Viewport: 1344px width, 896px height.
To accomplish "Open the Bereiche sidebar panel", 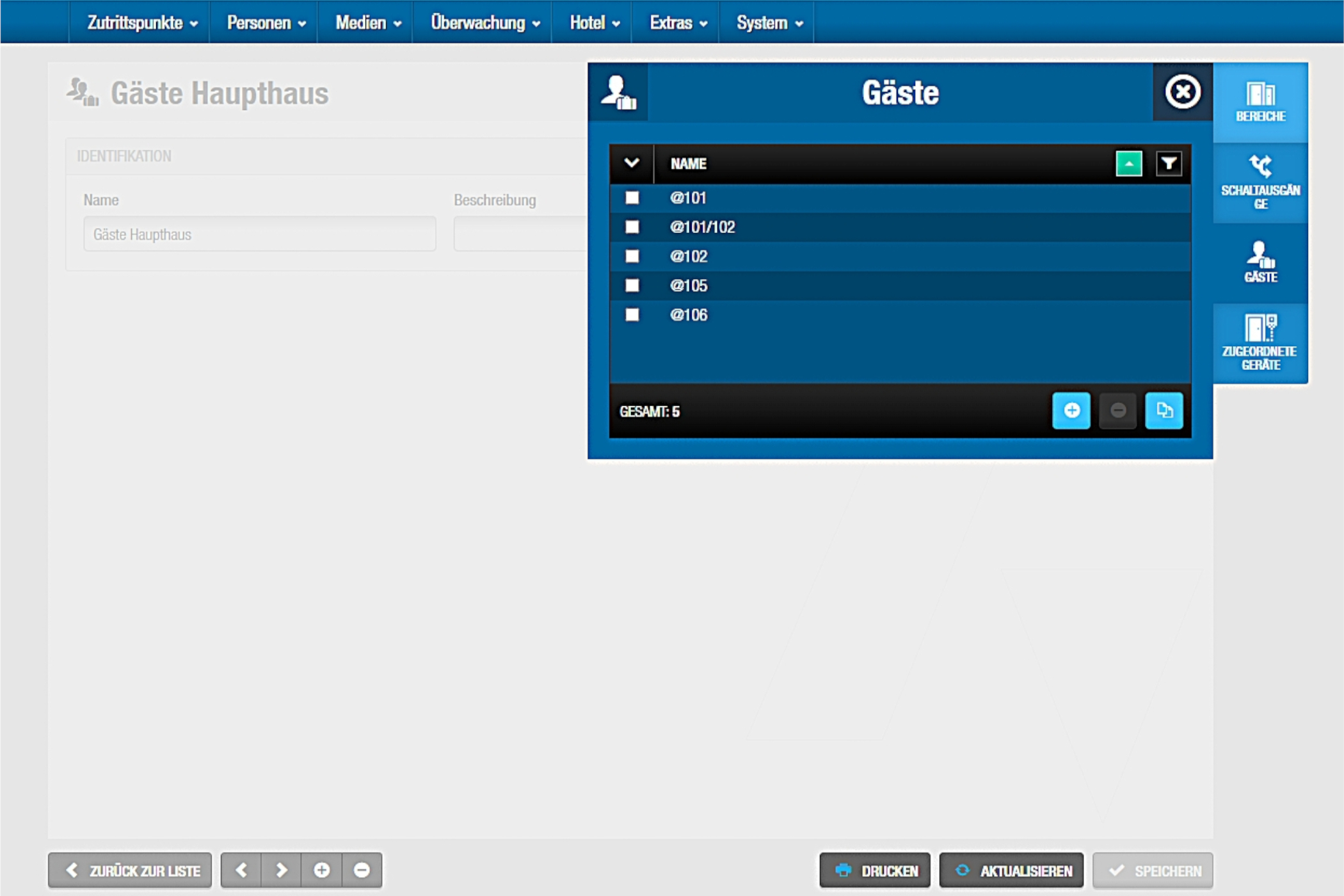I will click(x=1260, y=102).
